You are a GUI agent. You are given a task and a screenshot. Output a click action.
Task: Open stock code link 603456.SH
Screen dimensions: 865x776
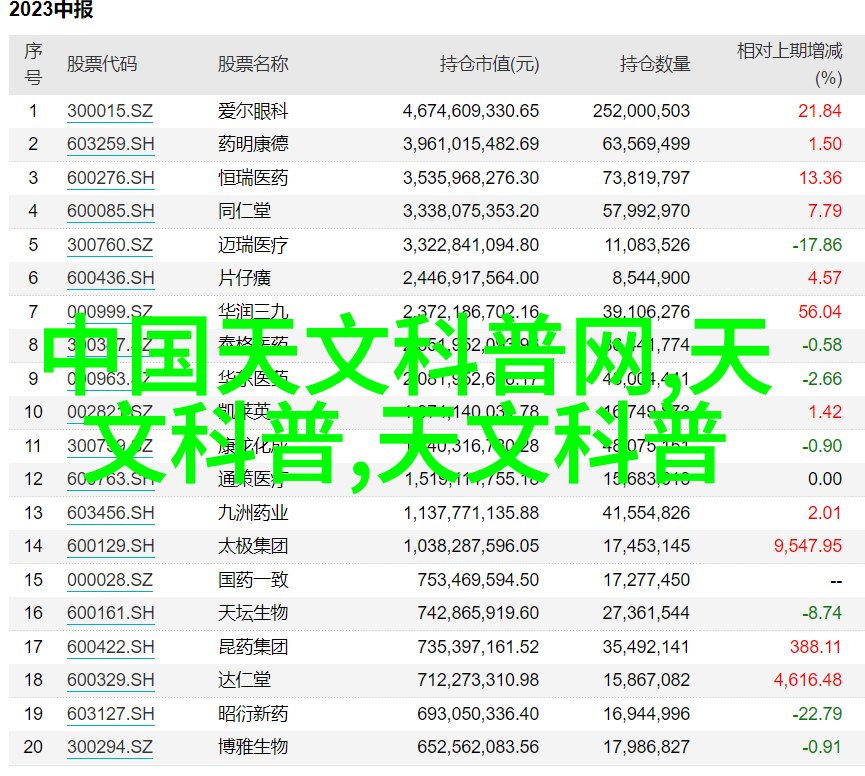[110, 513]
